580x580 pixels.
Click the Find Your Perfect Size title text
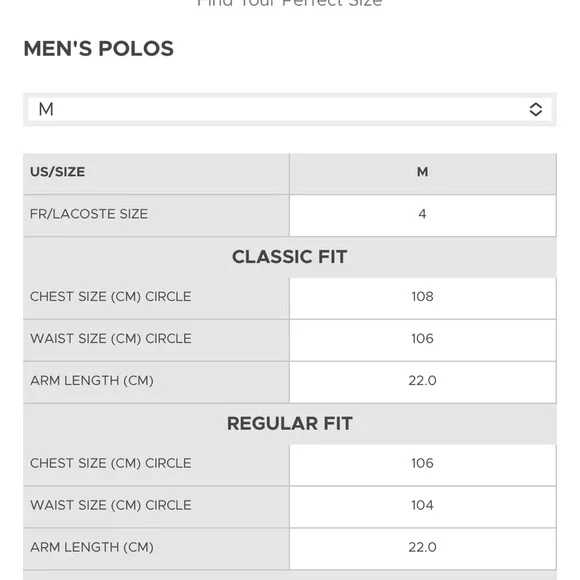click(x=290, y=3)
